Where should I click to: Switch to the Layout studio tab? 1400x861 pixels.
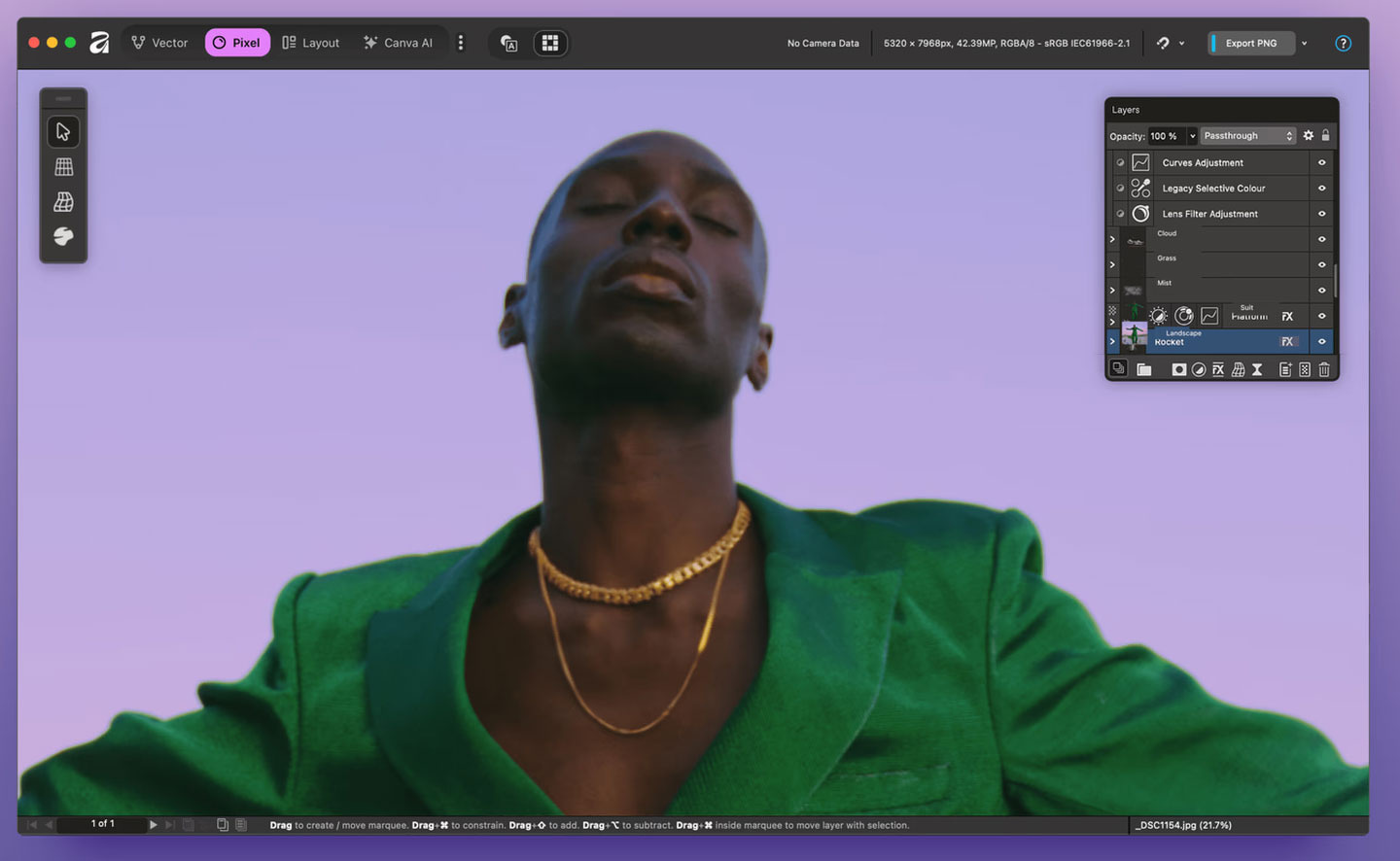point(311,43)
